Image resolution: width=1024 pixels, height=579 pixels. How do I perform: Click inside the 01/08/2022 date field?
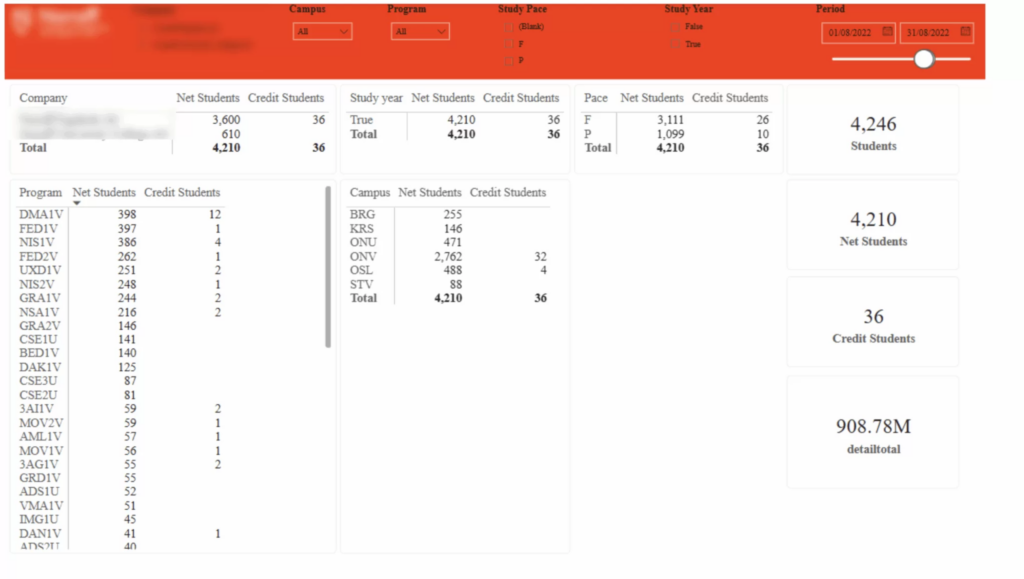click(x=852, y=33)
